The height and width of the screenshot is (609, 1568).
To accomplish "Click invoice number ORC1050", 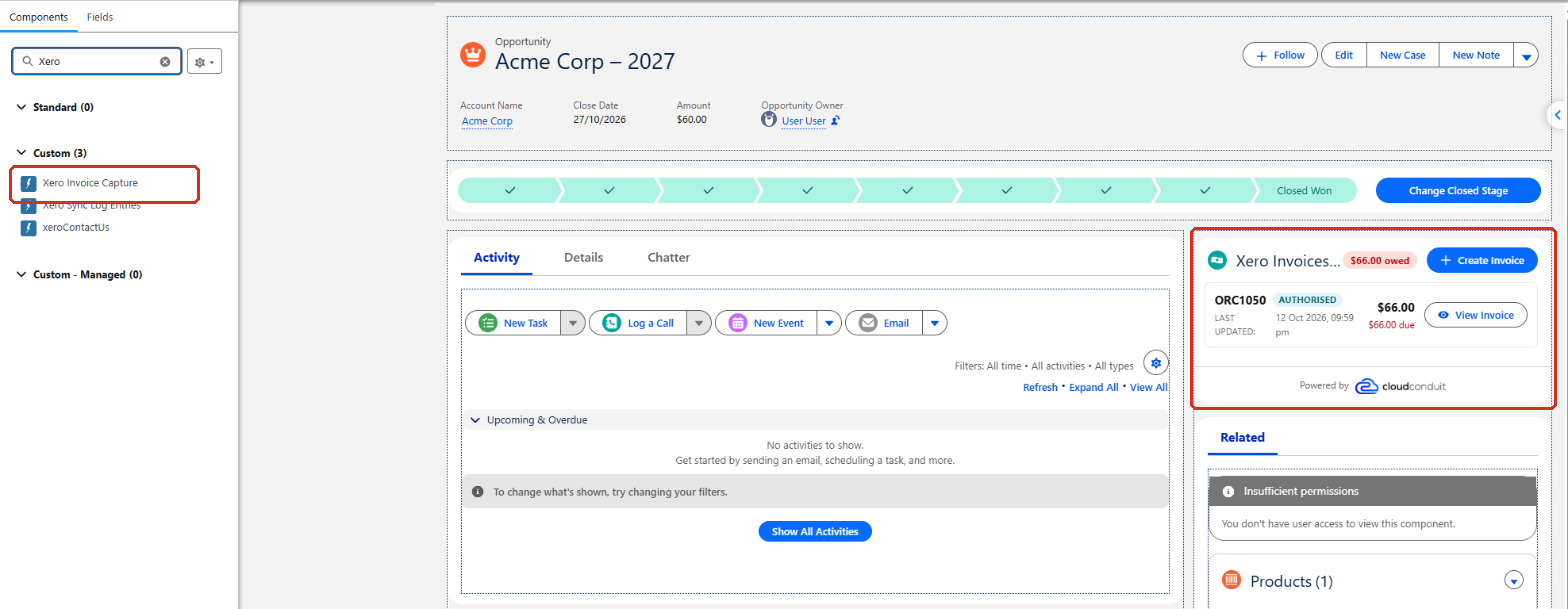I will 1240,300.
